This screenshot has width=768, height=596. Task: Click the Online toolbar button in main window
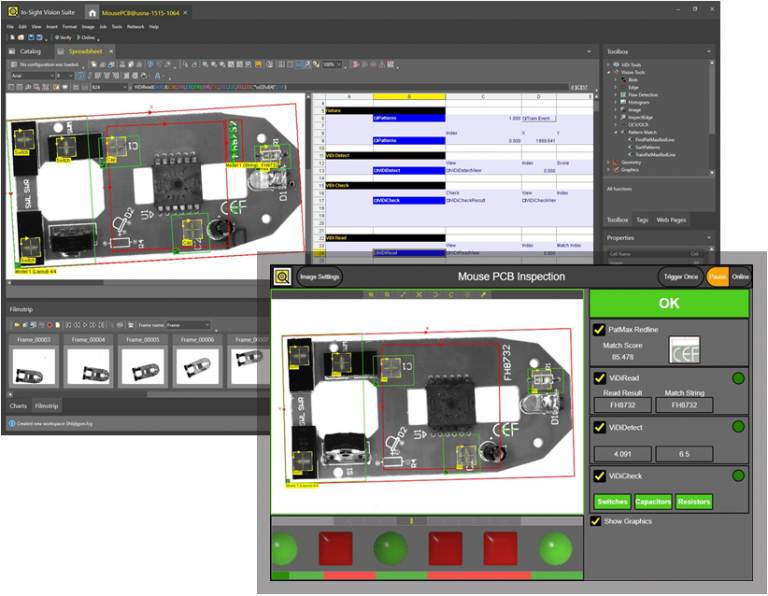click(85, 37)
